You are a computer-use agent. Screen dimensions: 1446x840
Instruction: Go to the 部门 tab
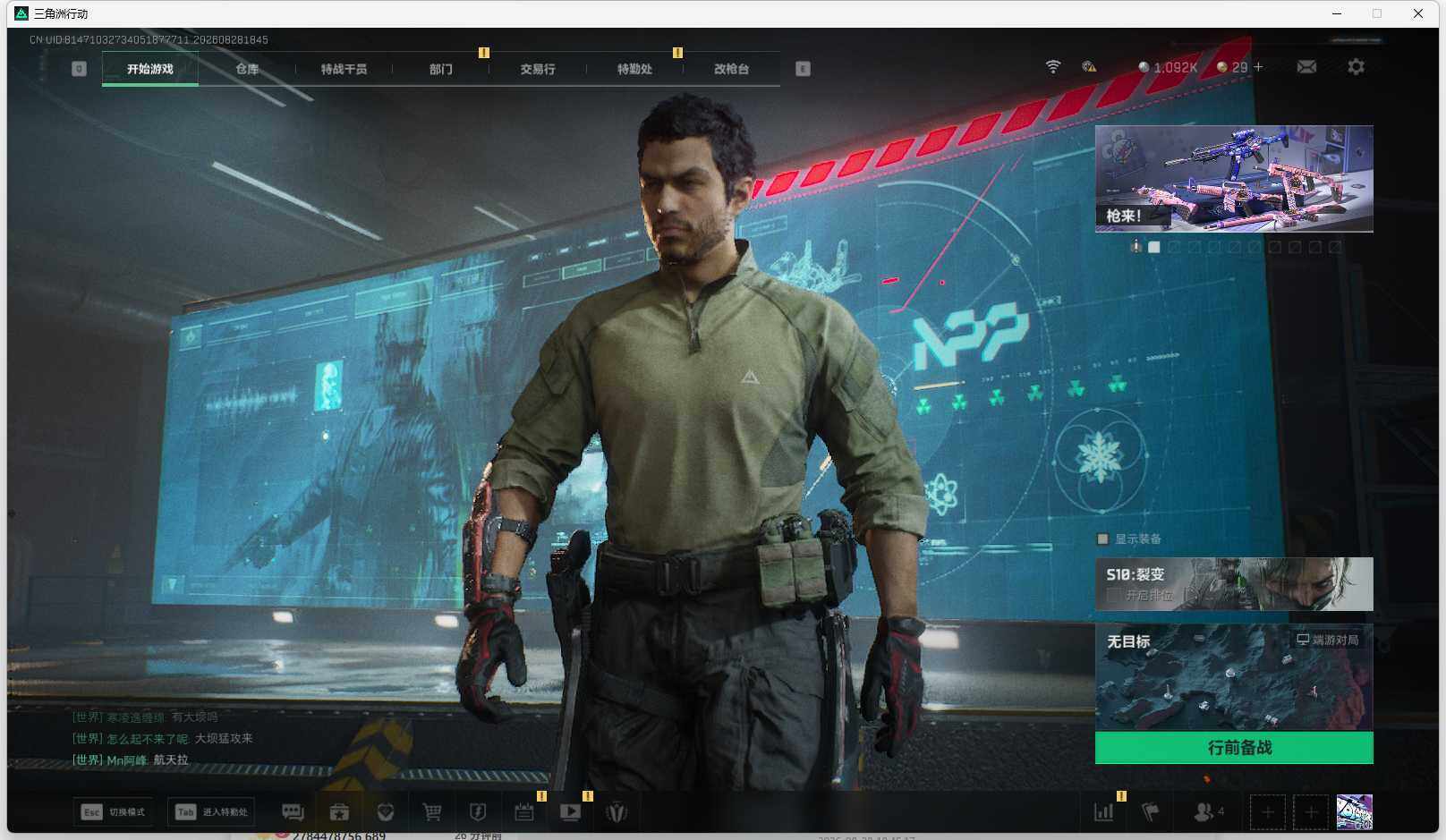click(440, 69)
